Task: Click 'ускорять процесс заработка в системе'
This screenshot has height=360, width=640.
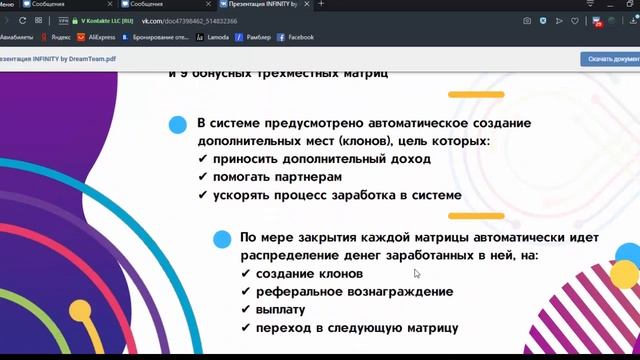Action: [337, 195]
